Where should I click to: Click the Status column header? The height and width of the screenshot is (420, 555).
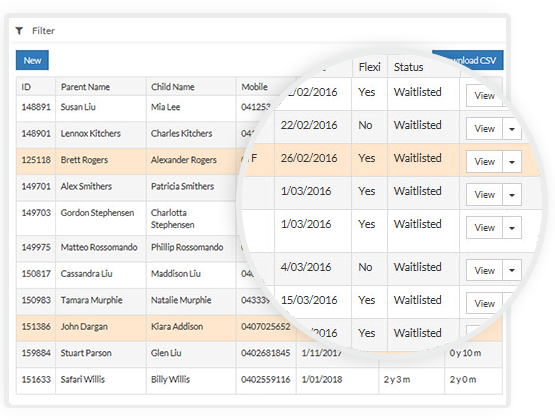(408, 67)
